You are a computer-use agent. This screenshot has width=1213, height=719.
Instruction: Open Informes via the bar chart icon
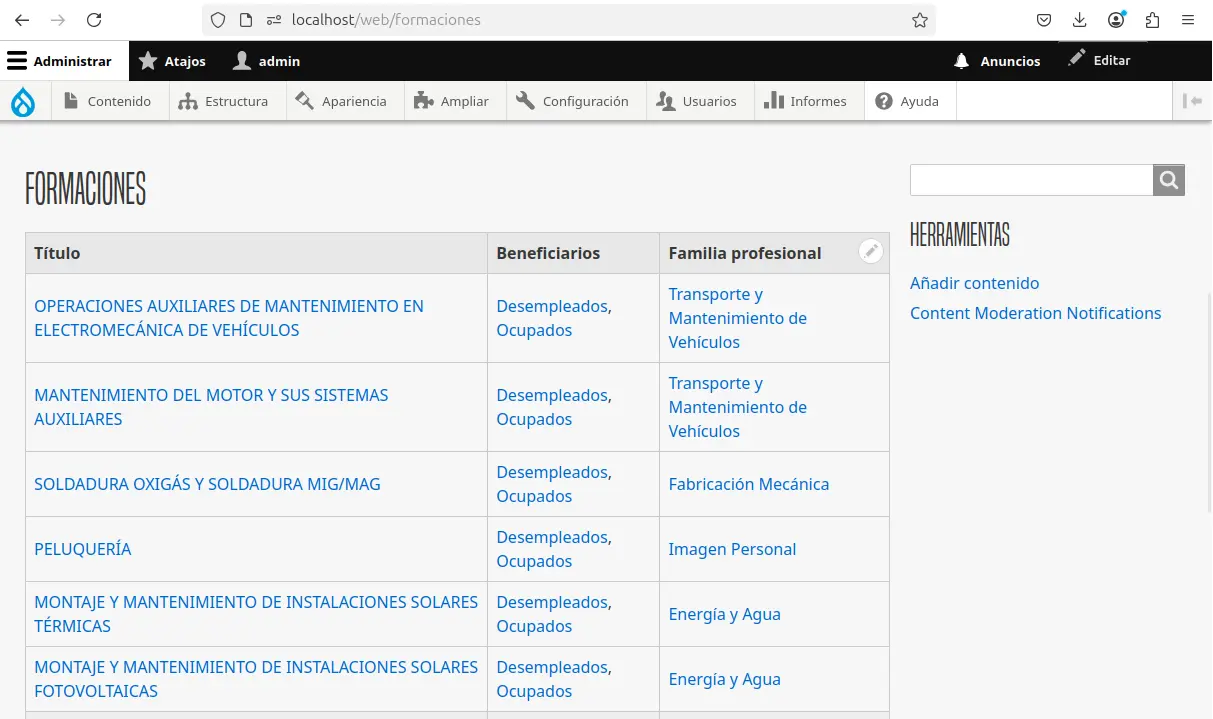pyautogui.click(x=775, y=100)
